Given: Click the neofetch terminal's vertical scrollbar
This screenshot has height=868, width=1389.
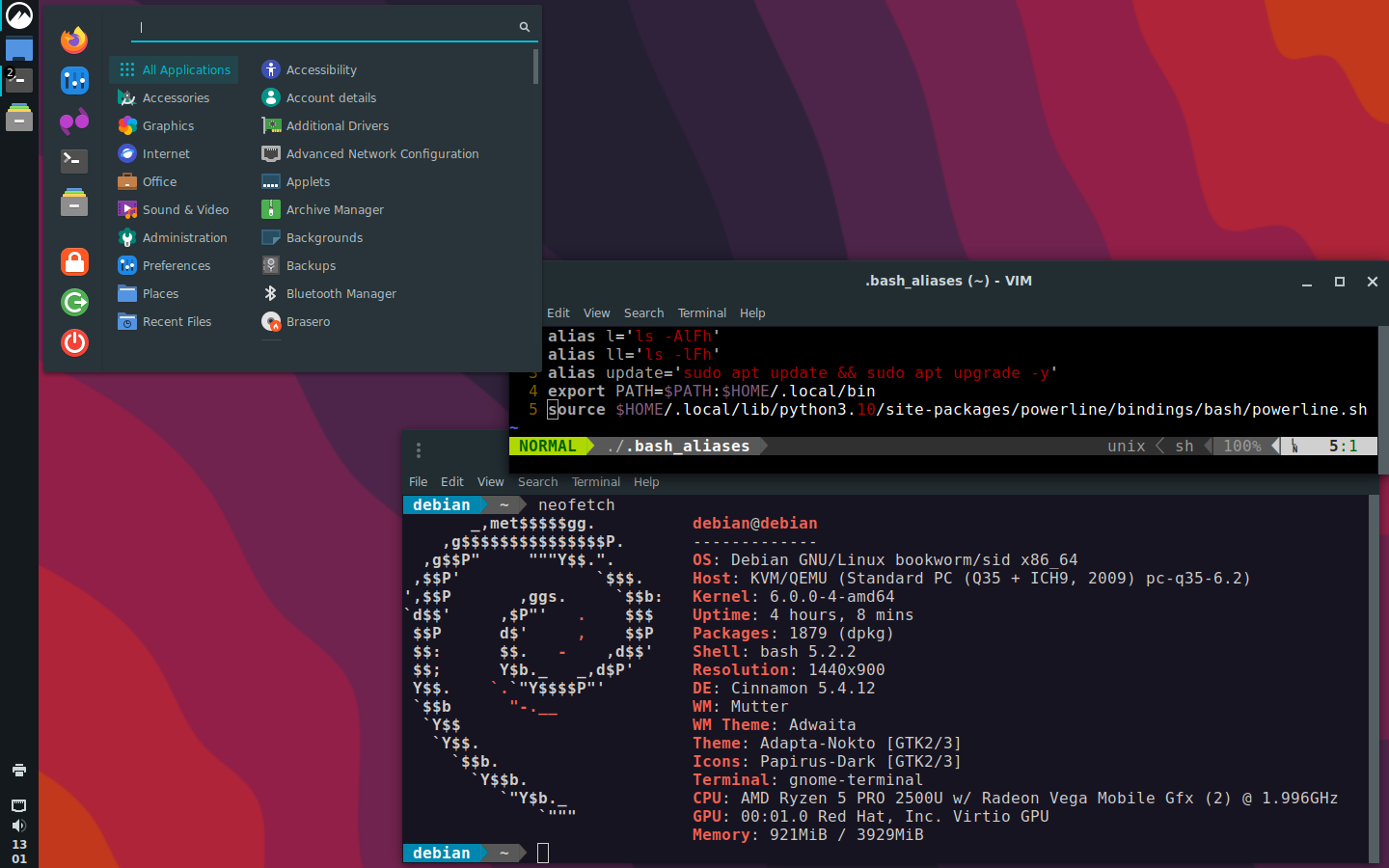Looking at the screenshot, I should pyautogui.click(x=1374, y=679).
